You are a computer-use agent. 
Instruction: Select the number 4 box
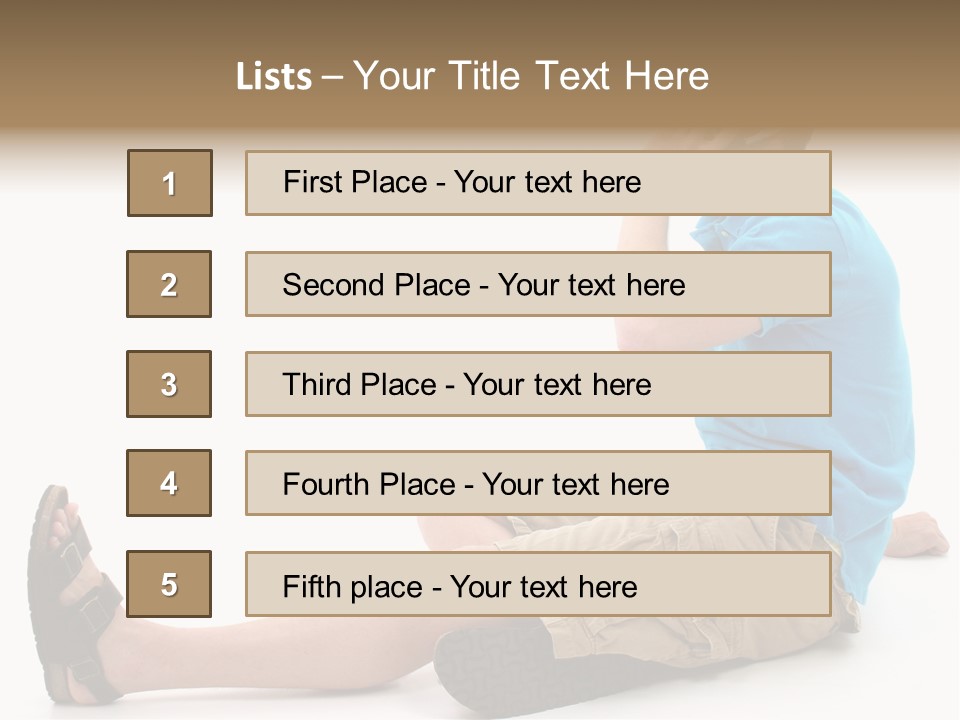169,483
